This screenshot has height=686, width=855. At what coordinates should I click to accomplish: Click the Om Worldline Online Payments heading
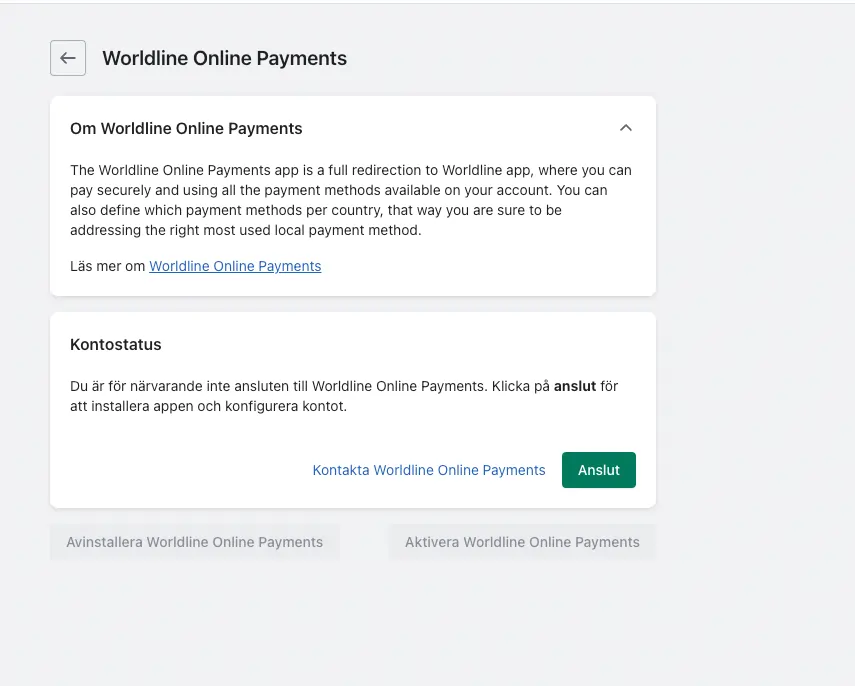pyautogui.click(x=186, y=129)
